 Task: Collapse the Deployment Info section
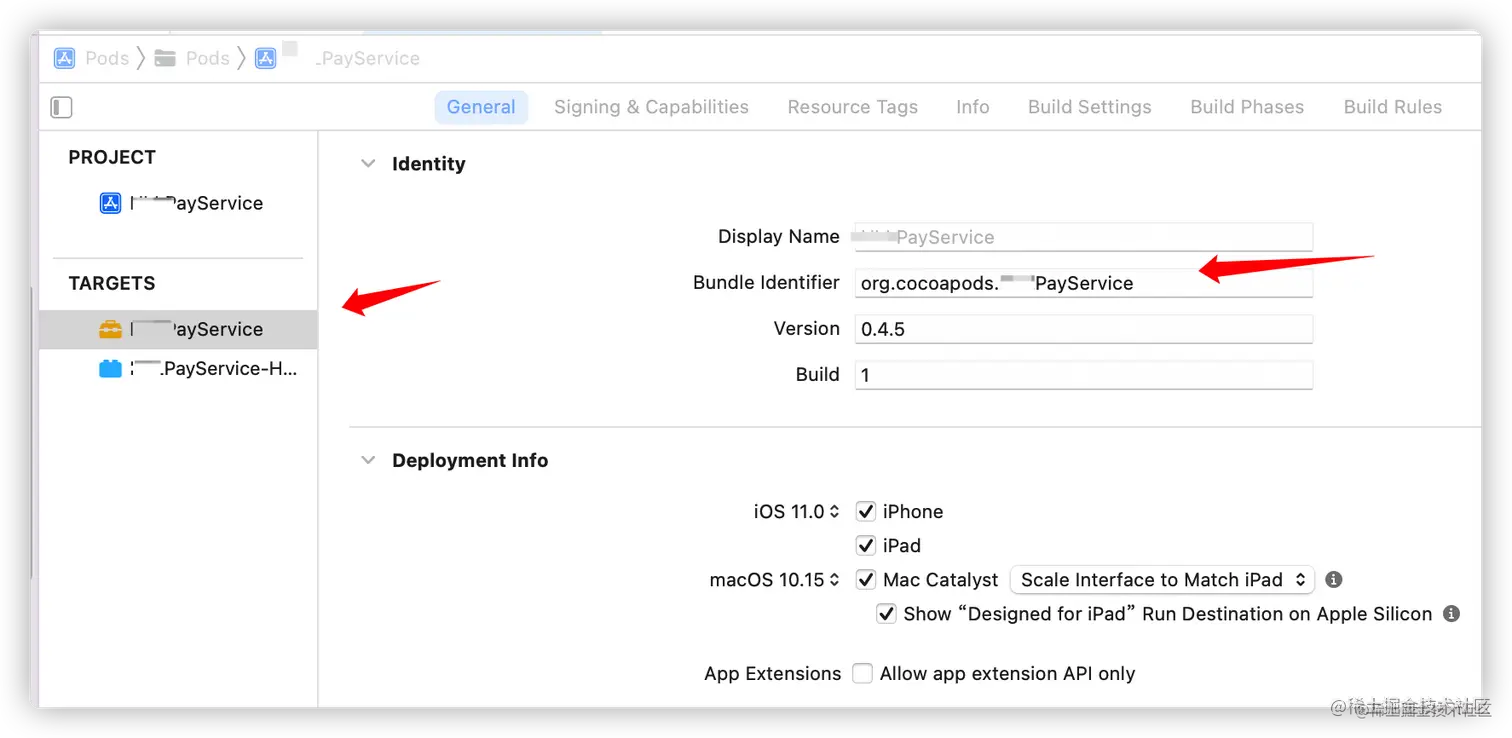(x=368, y=460)
